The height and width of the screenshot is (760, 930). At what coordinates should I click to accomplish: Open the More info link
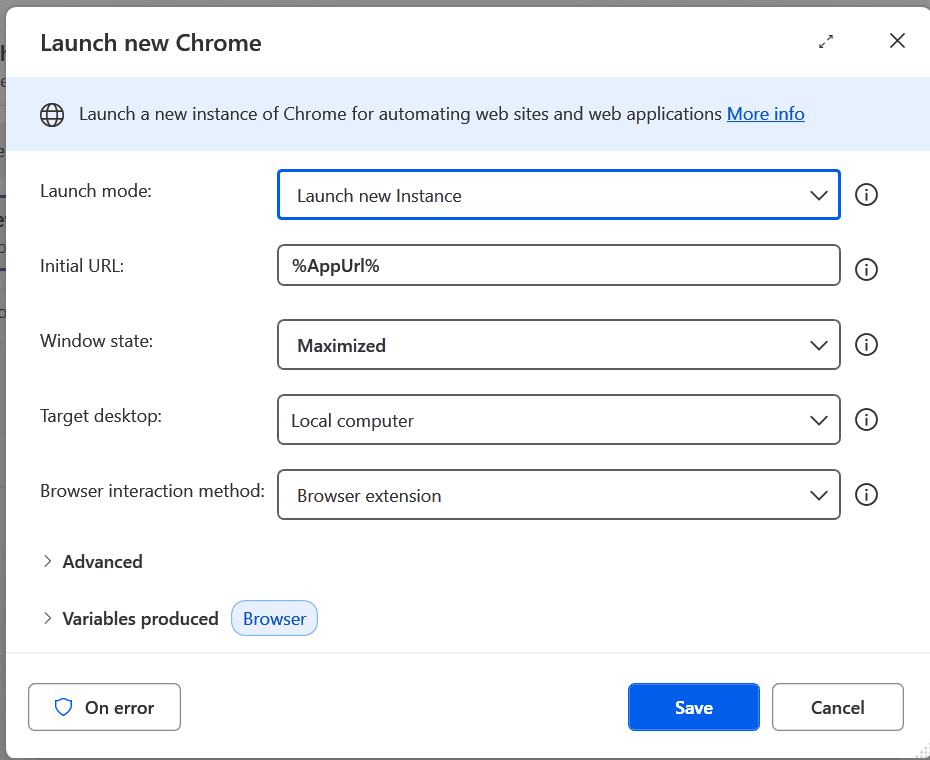click(766, 113)
